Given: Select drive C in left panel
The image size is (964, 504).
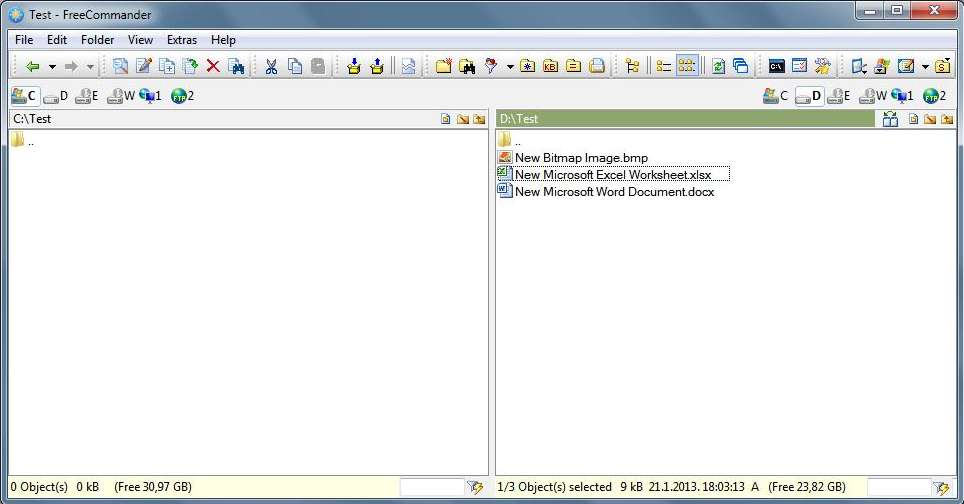Looking at the screenshot, I should (25, 96).
